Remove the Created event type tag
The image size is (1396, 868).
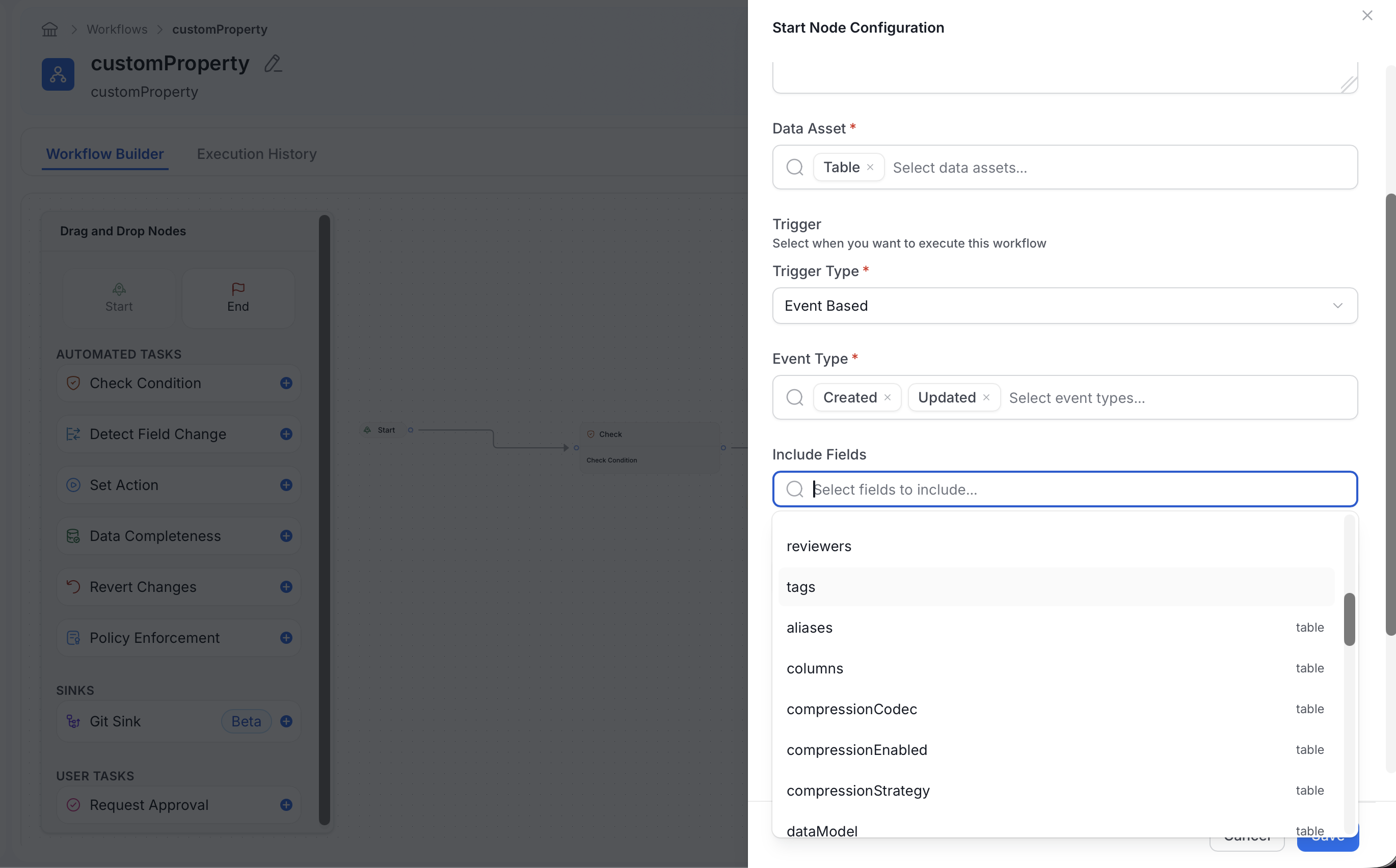(x=888, y=397)
